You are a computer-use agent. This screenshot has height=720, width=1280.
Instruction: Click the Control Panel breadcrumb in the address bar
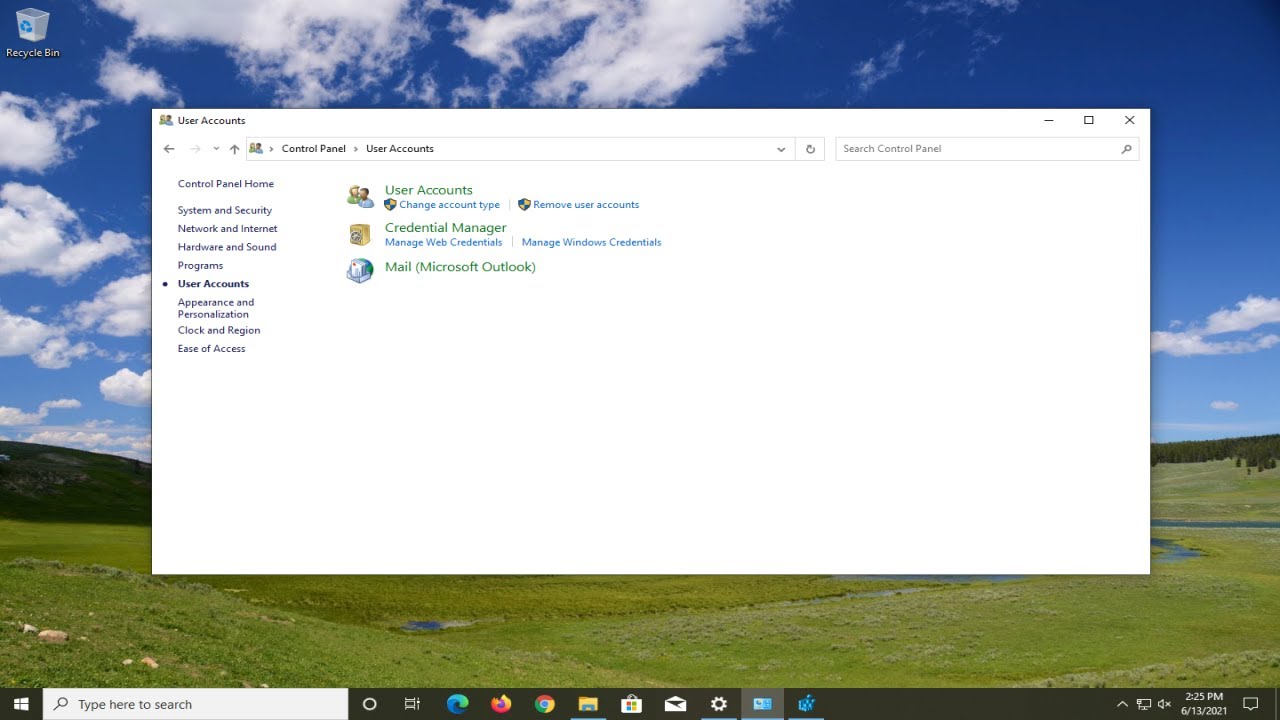313,149
